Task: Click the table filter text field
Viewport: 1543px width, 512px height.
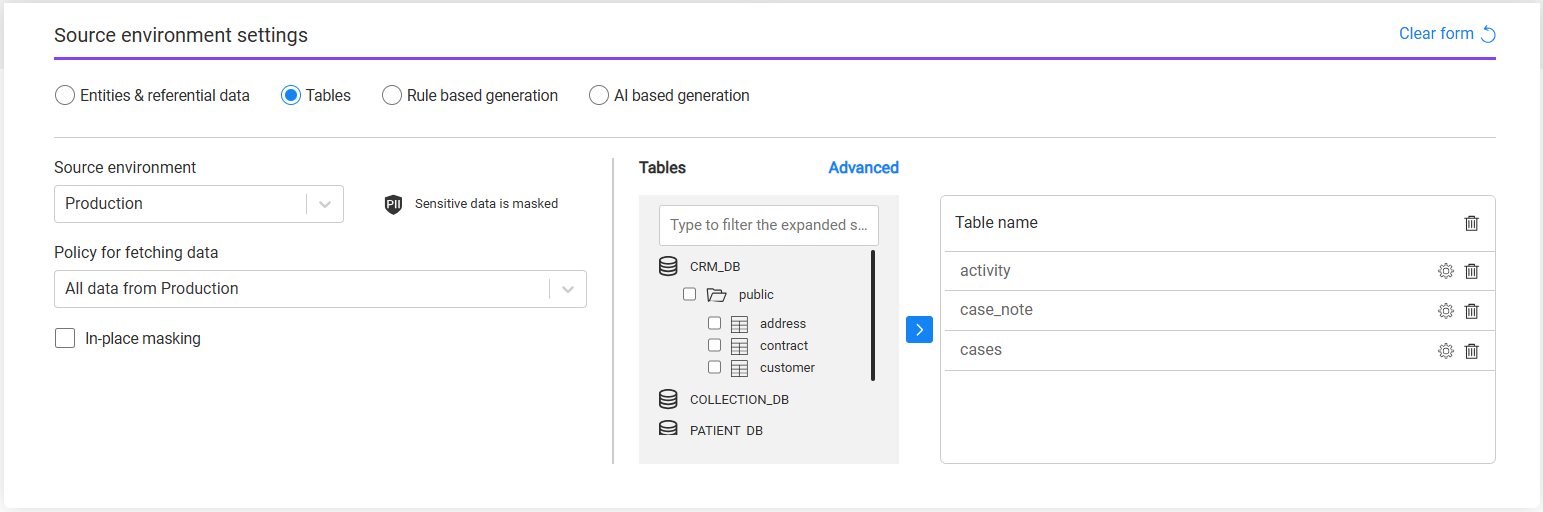Action: [x=768, y=225]
